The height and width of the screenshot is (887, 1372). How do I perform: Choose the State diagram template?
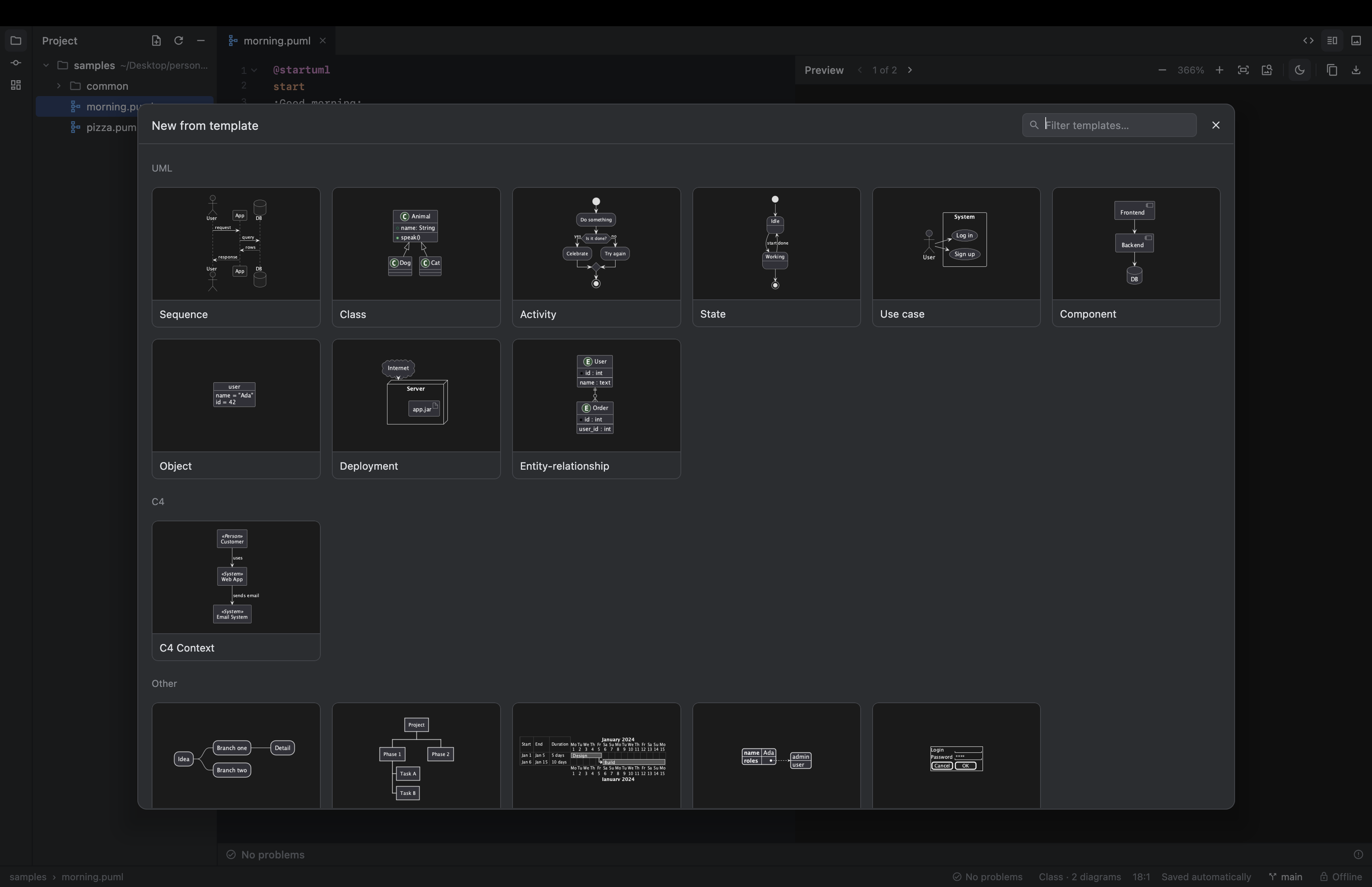point(776,257)
